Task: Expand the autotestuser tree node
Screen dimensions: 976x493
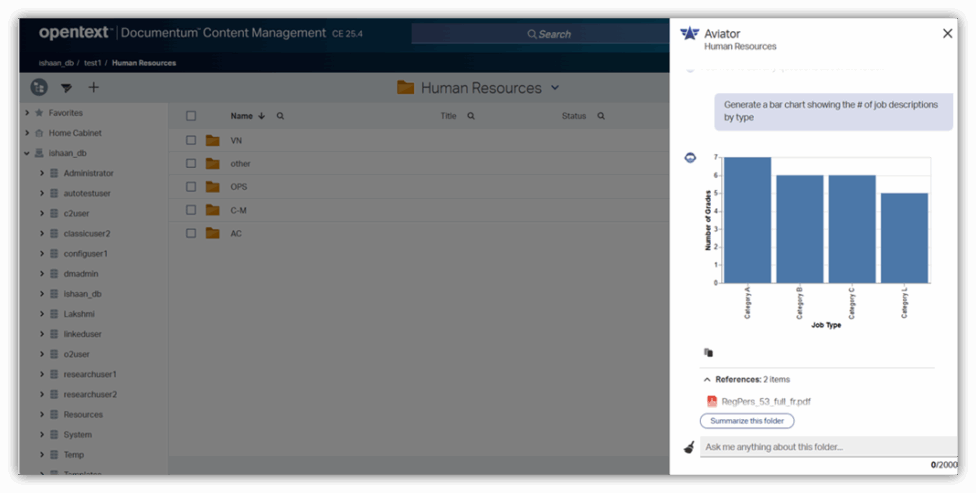Action: [x=42, y=193]
